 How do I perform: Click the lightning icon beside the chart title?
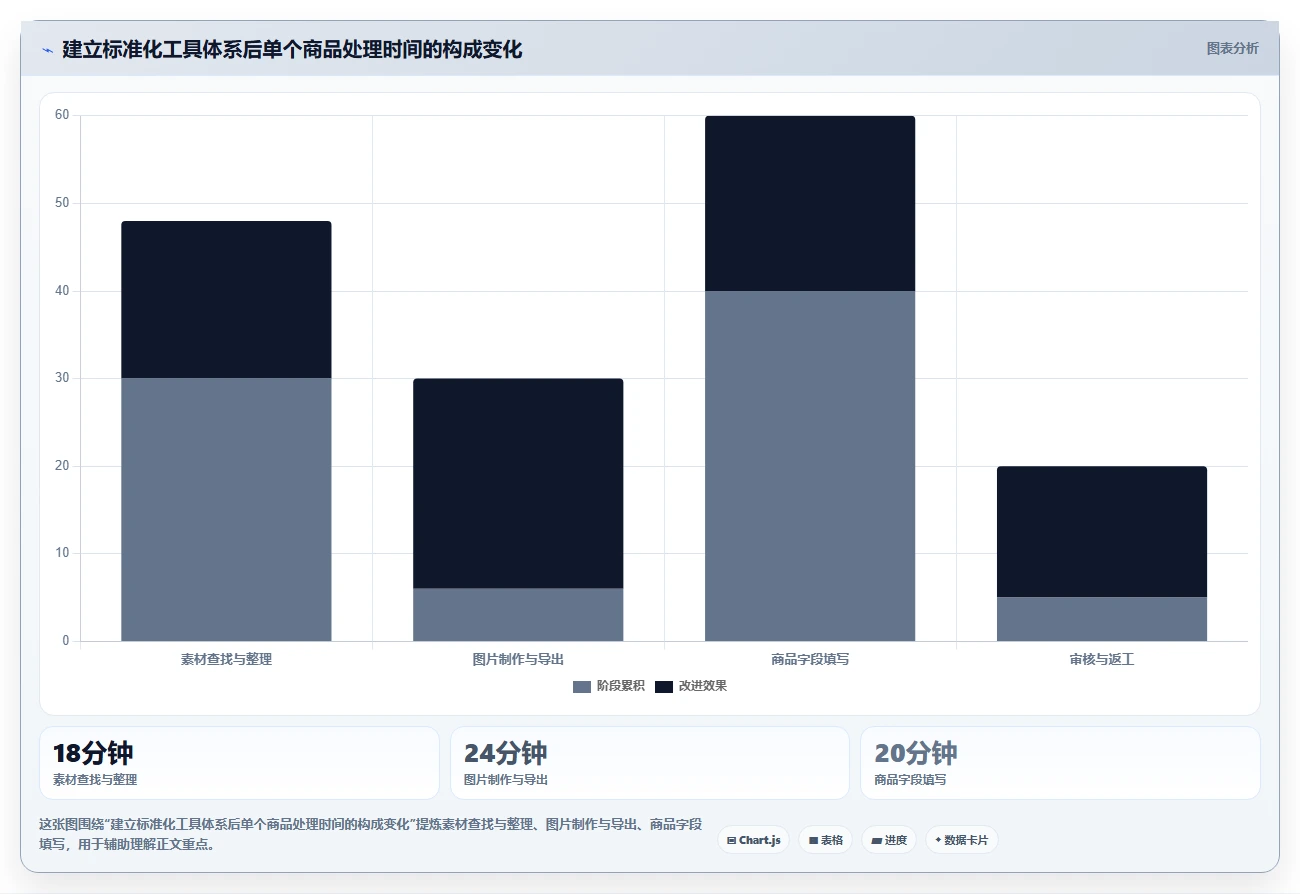[x=47, y=50]
